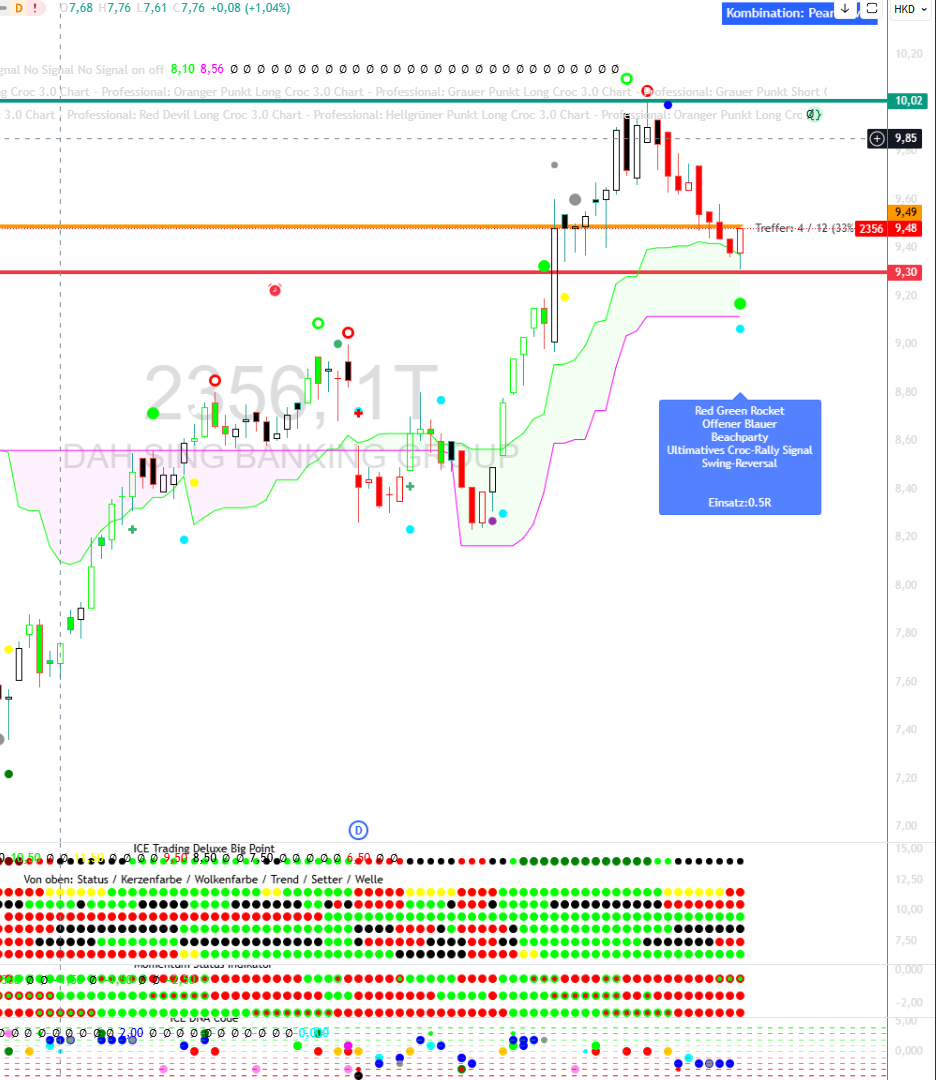The width and height of the screenshot is (936, 1080).
Task: Click the square layout icon next to HKD
Action: tap(871, 10)
